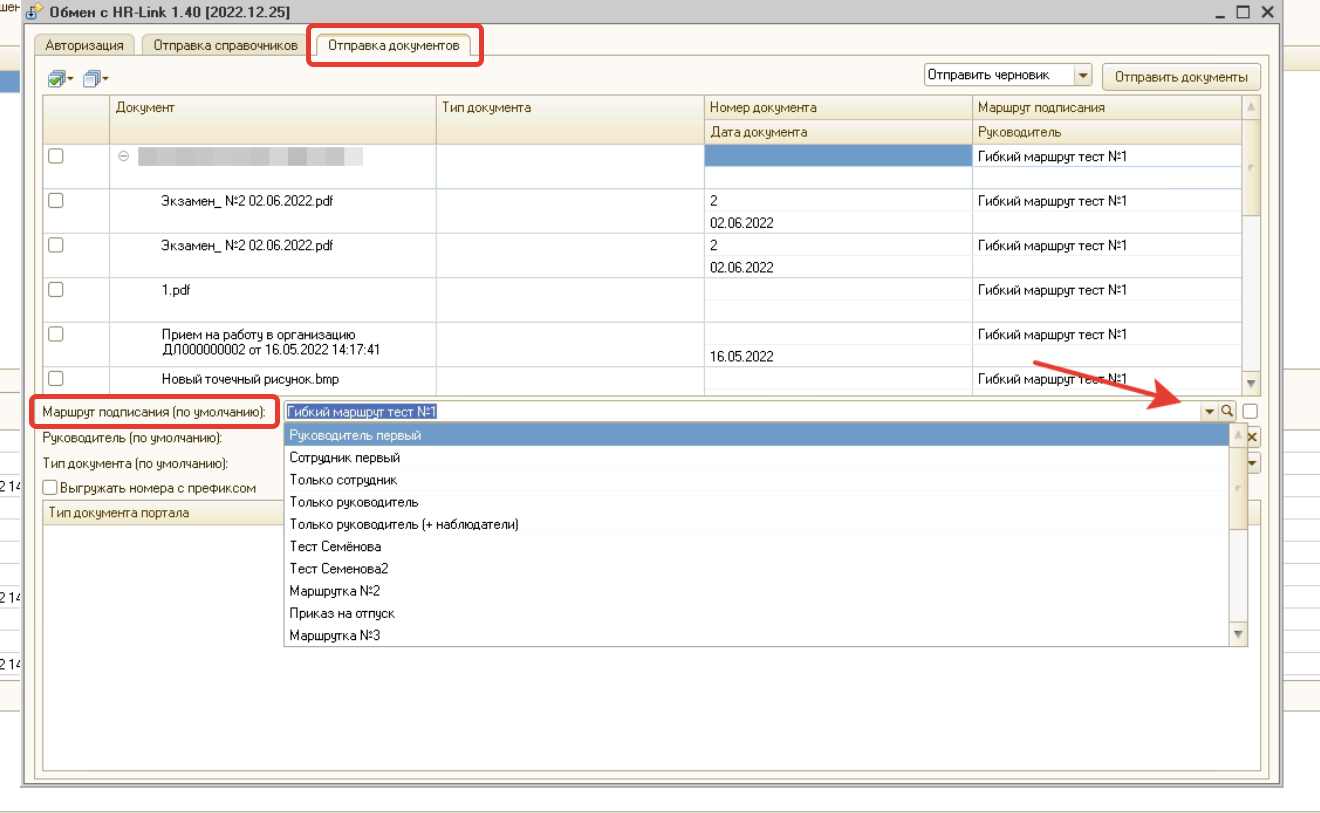
Task: Select the plain Только руководитель option
Action: point(757,502)
